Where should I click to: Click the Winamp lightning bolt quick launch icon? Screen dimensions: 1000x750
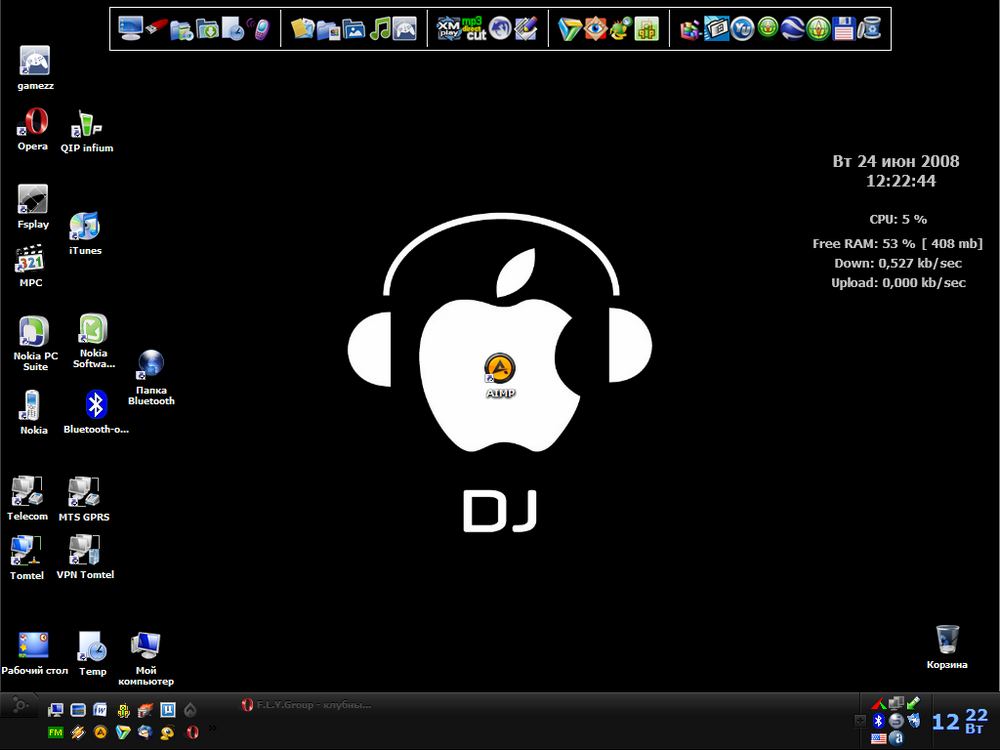[x=78, y=732]
